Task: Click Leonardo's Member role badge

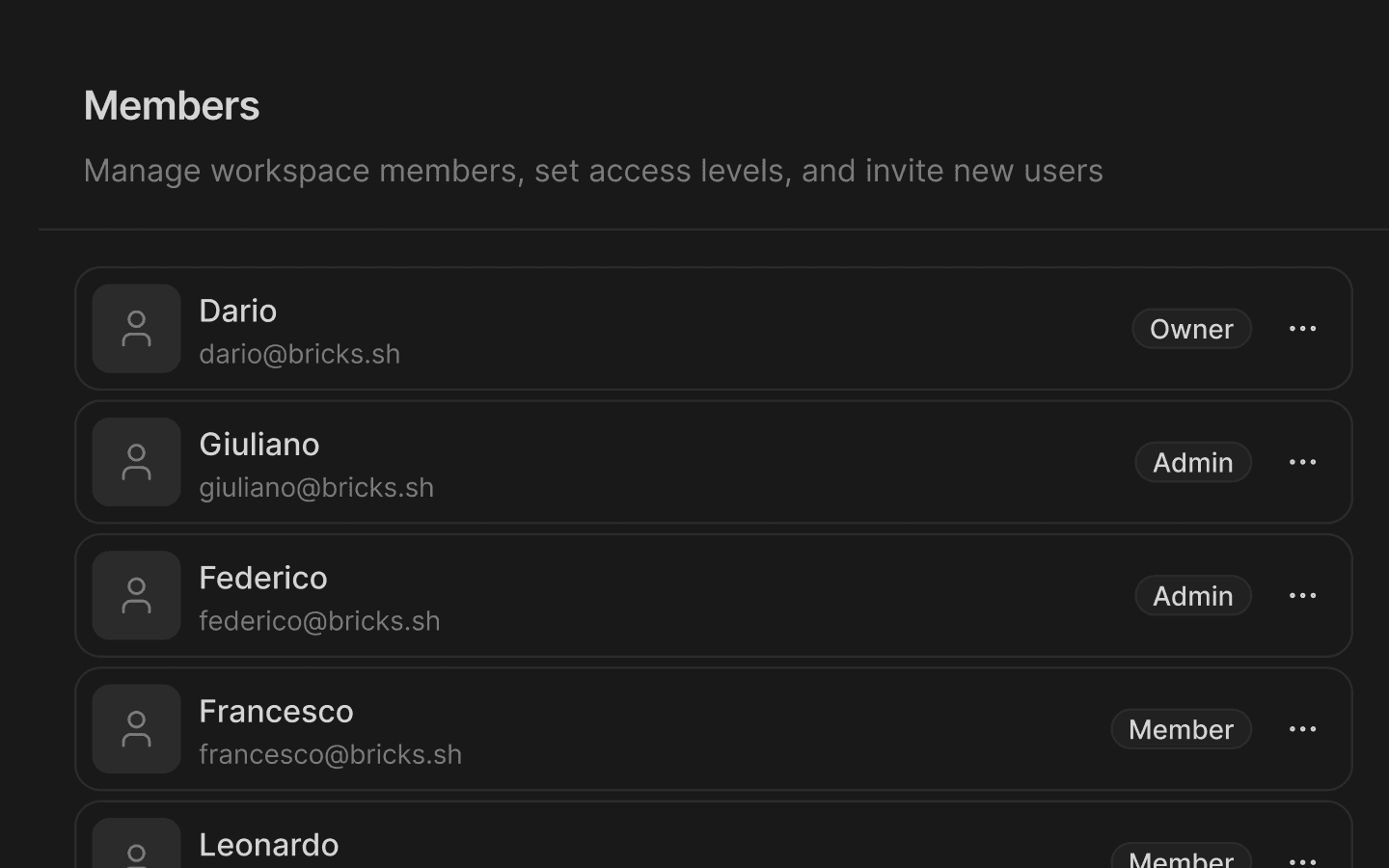Action: pos(1181,857)
